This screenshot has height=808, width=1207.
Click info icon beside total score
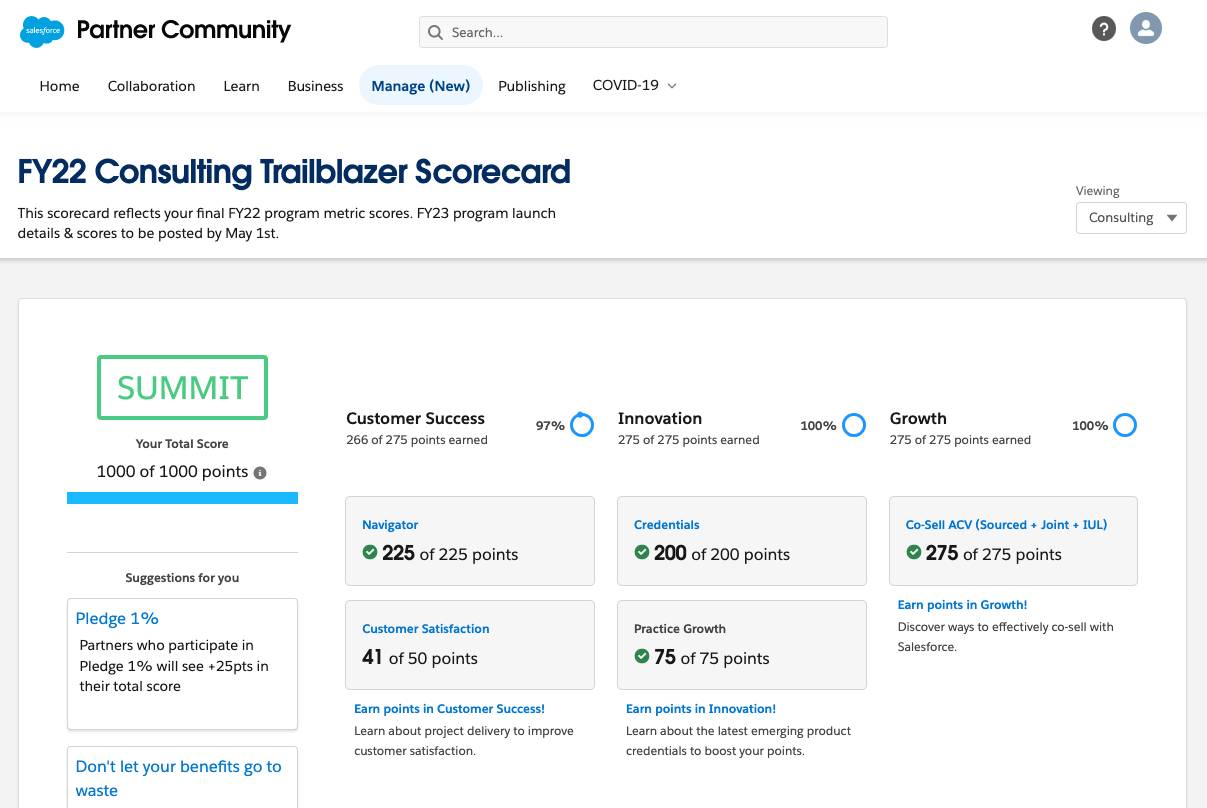[260, 473]
